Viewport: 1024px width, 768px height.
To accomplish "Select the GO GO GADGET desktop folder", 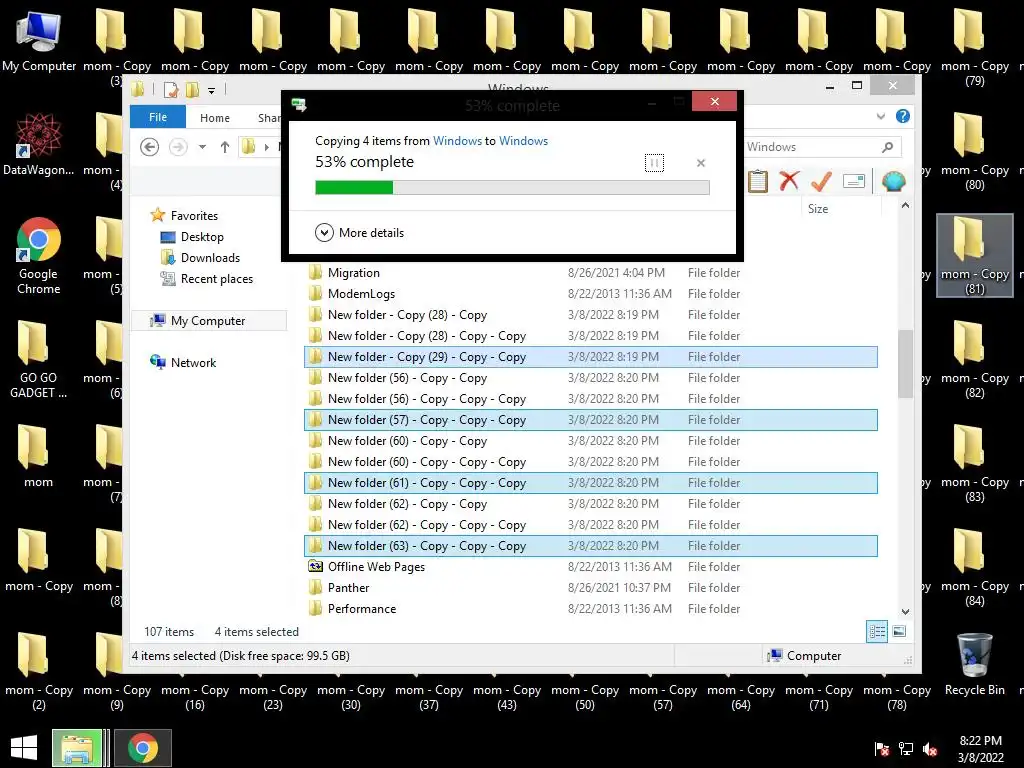I will coord(39,360).
